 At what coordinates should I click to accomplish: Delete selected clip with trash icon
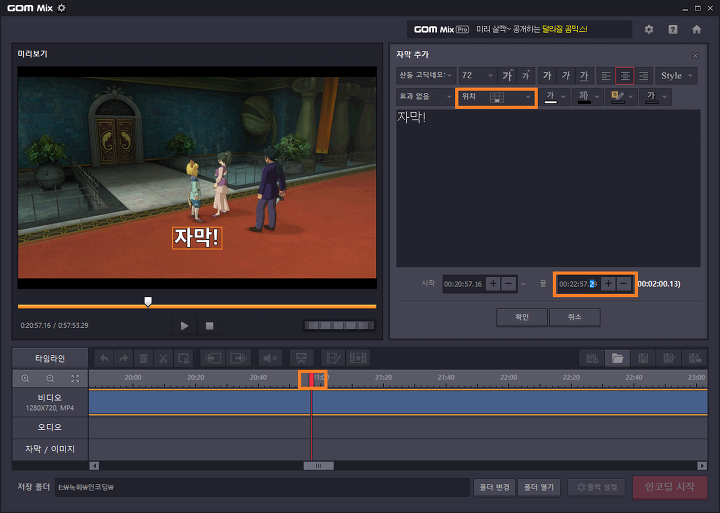[143, 358]
